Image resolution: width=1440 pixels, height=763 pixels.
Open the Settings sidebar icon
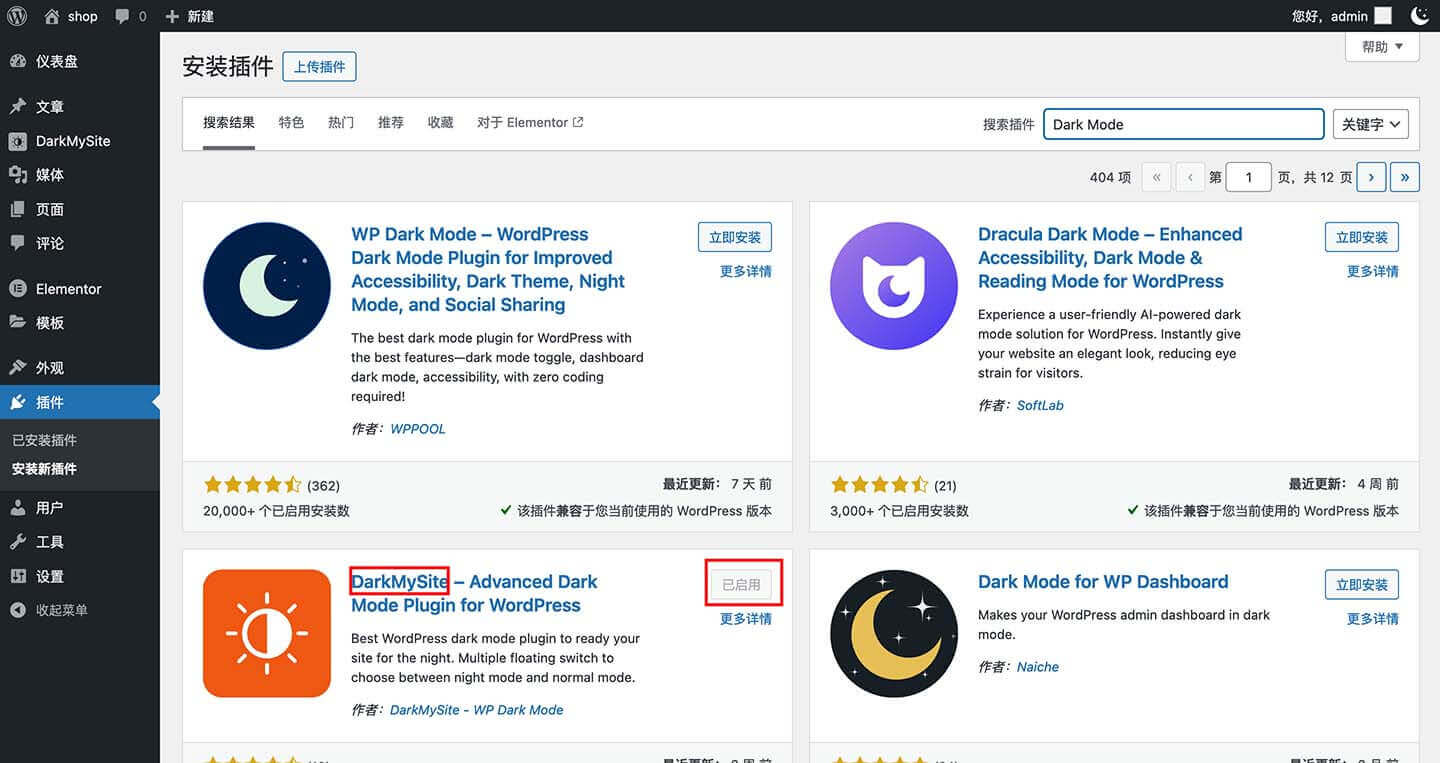click(18, 576)
